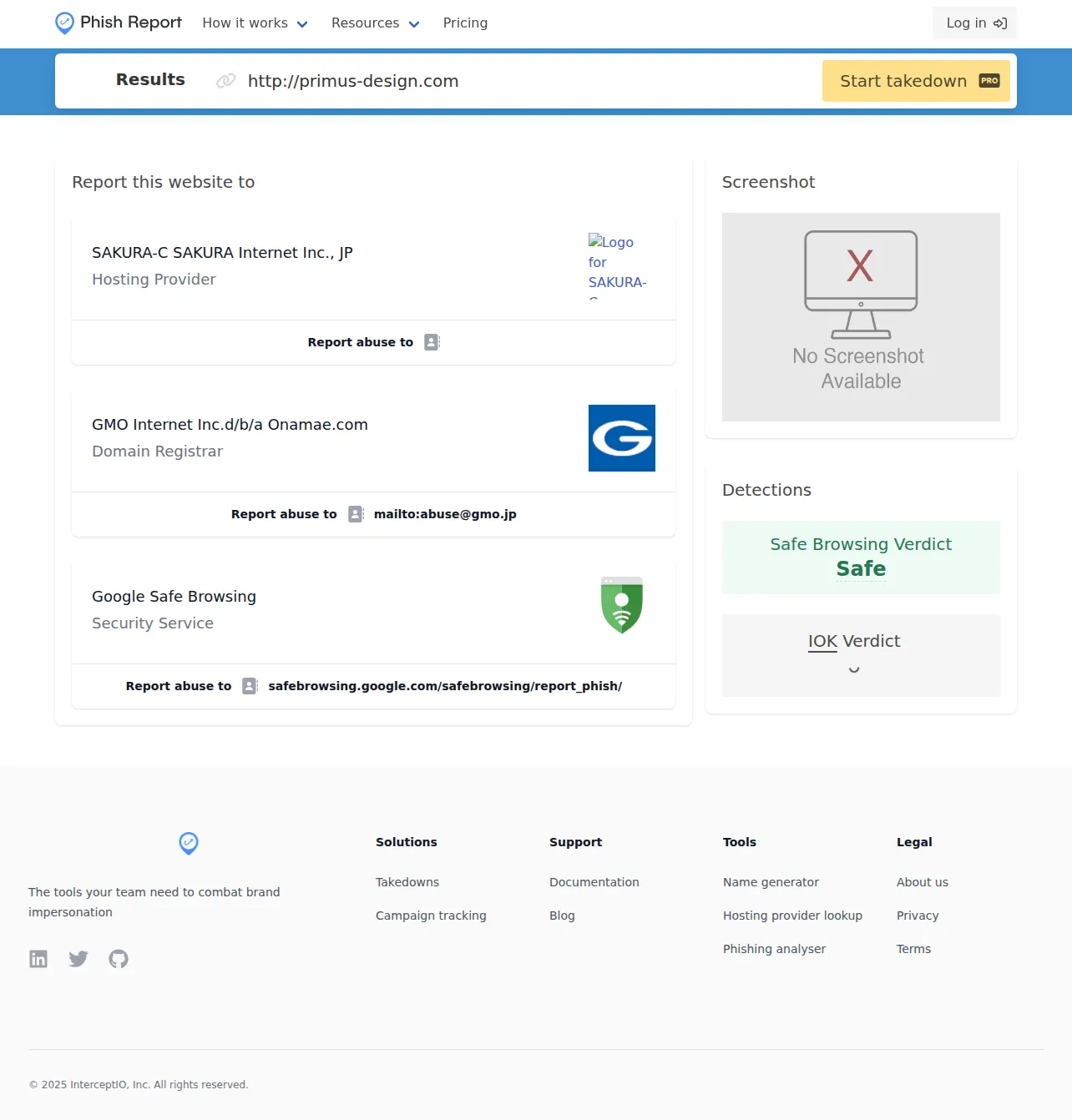Open the safebrowsing report_phish link

click(445, 686)
